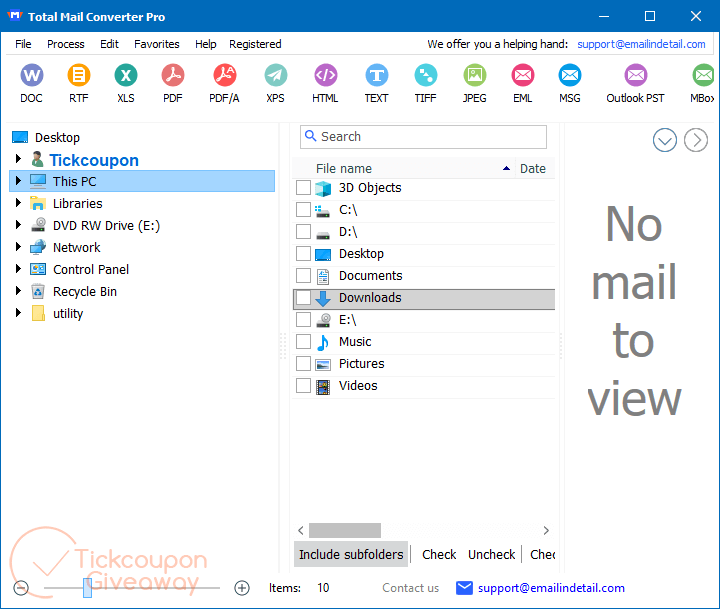Tick the D:\ drive checkbox

303,232
